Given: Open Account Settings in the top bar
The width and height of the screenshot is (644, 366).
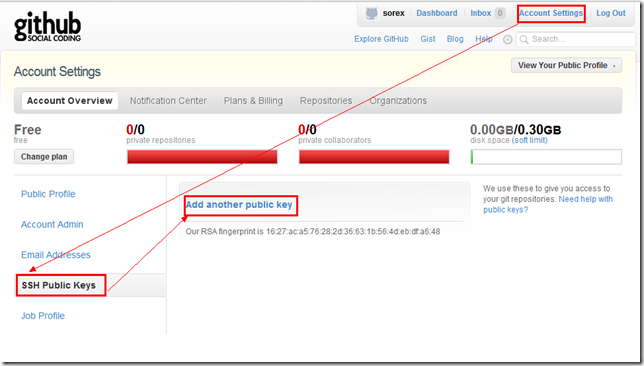Looking at the screenshot, I should (x=551, y=13).
